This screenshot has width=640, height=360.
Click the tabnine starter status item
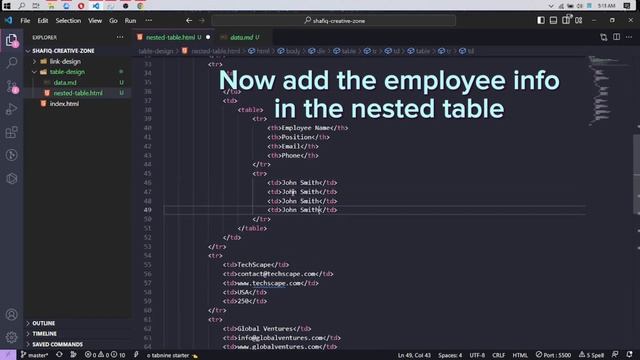point(171,355)
